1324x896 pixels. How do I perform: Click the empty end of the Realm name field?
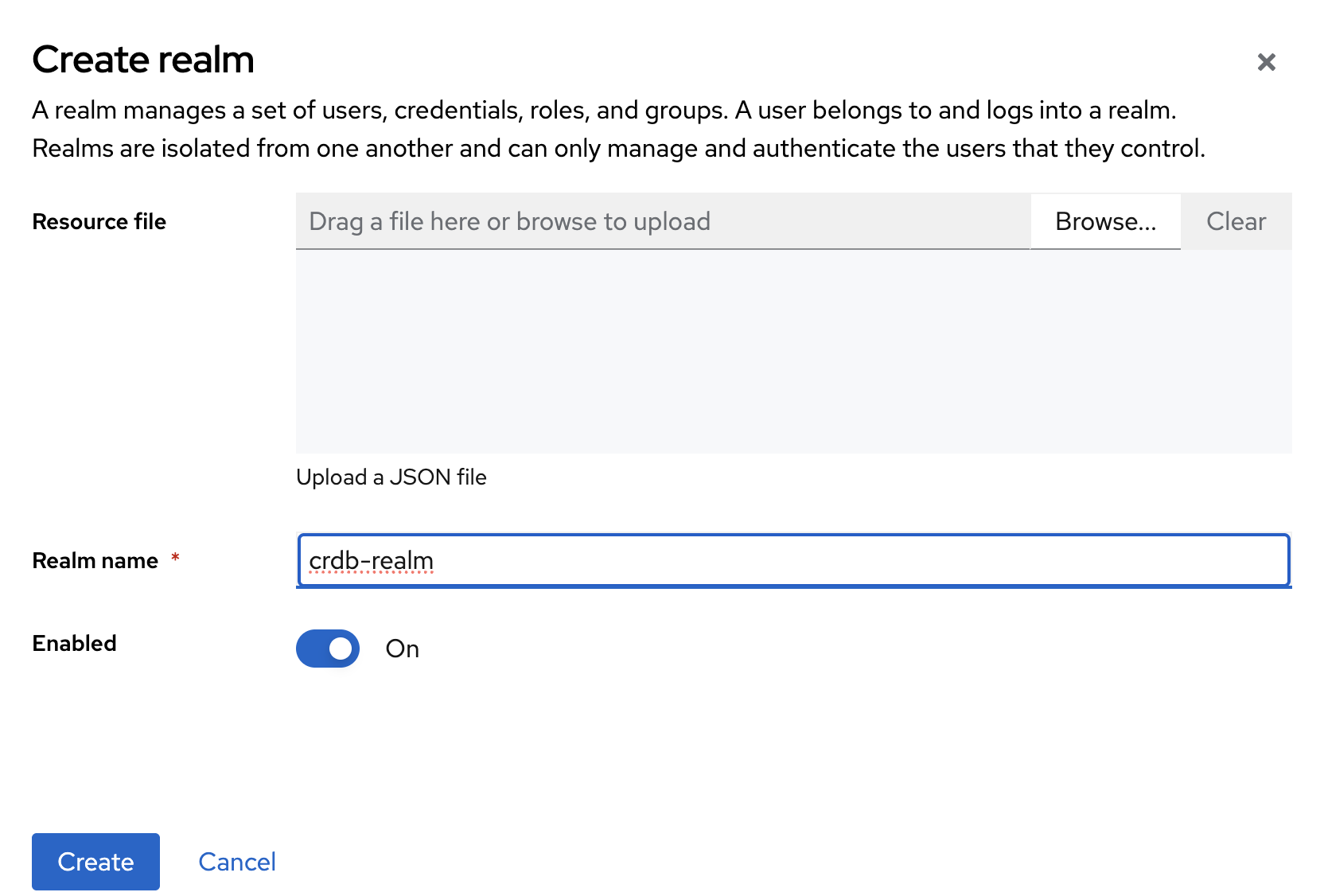[1034, 560]
